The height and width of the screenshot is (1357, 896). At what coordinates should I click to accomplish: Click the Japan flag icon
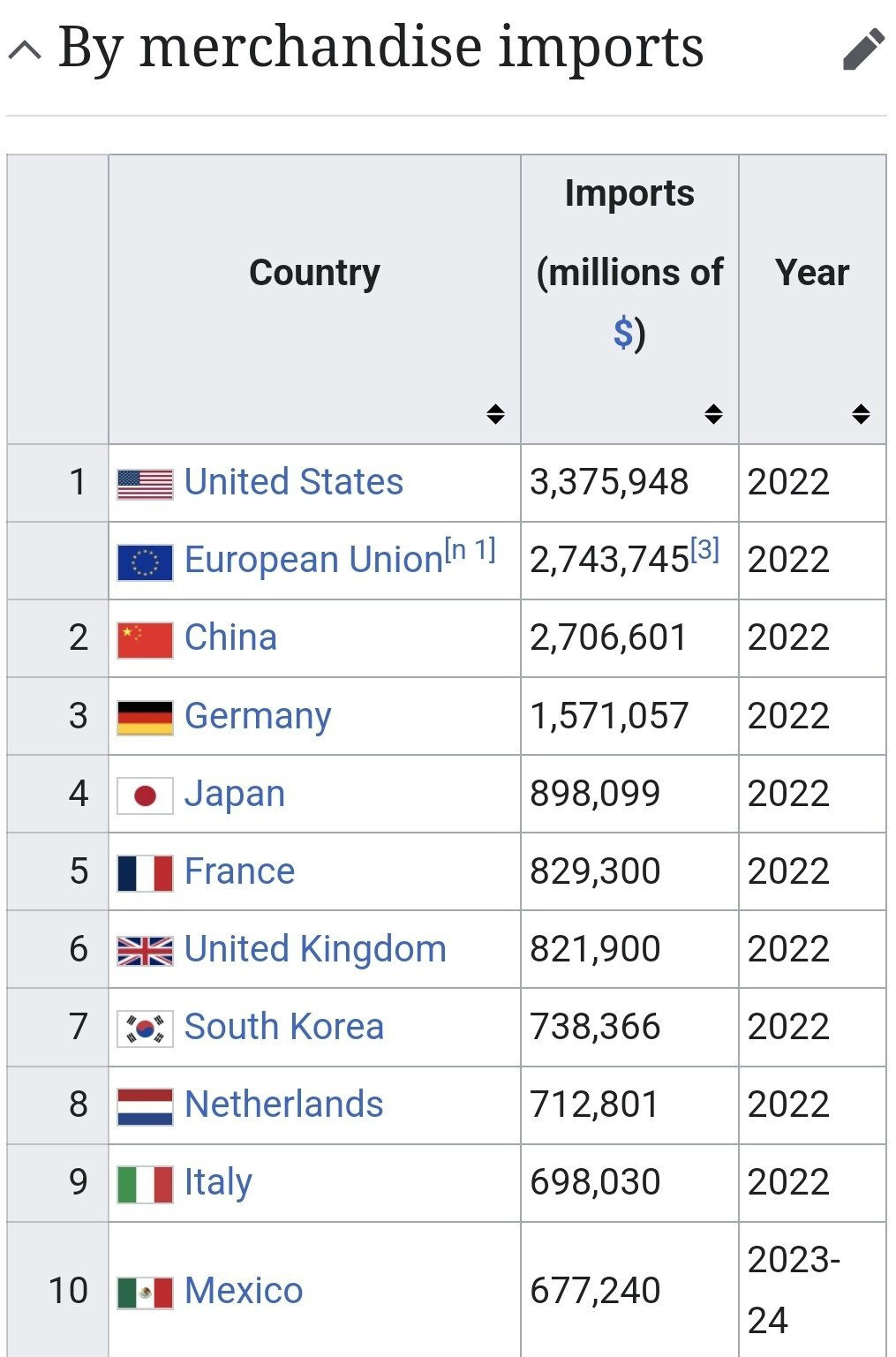(145, 795)
